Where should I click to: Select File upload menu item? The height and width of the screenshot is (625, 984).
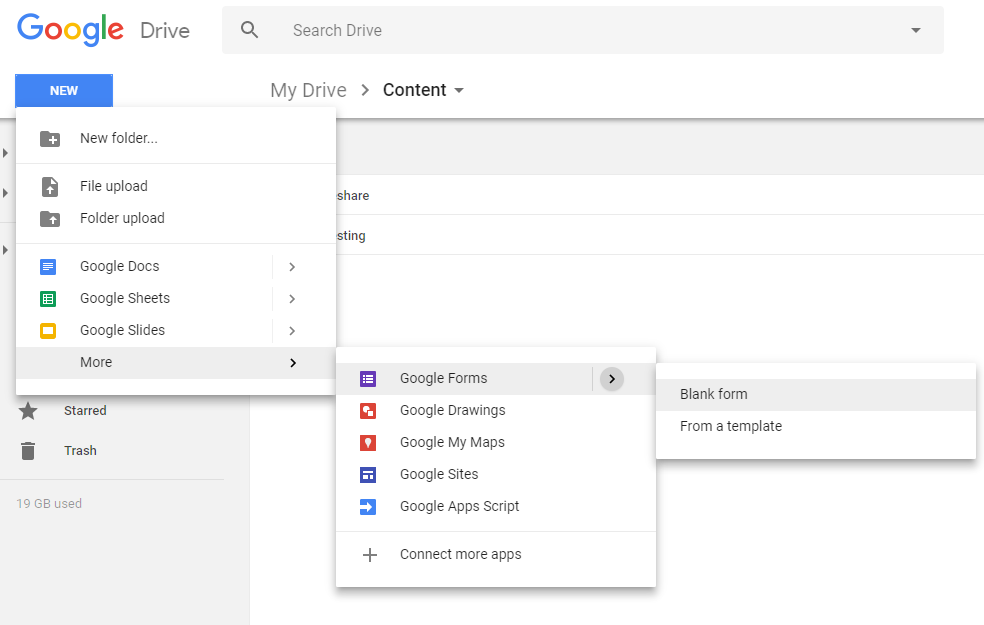click(176, 186)
